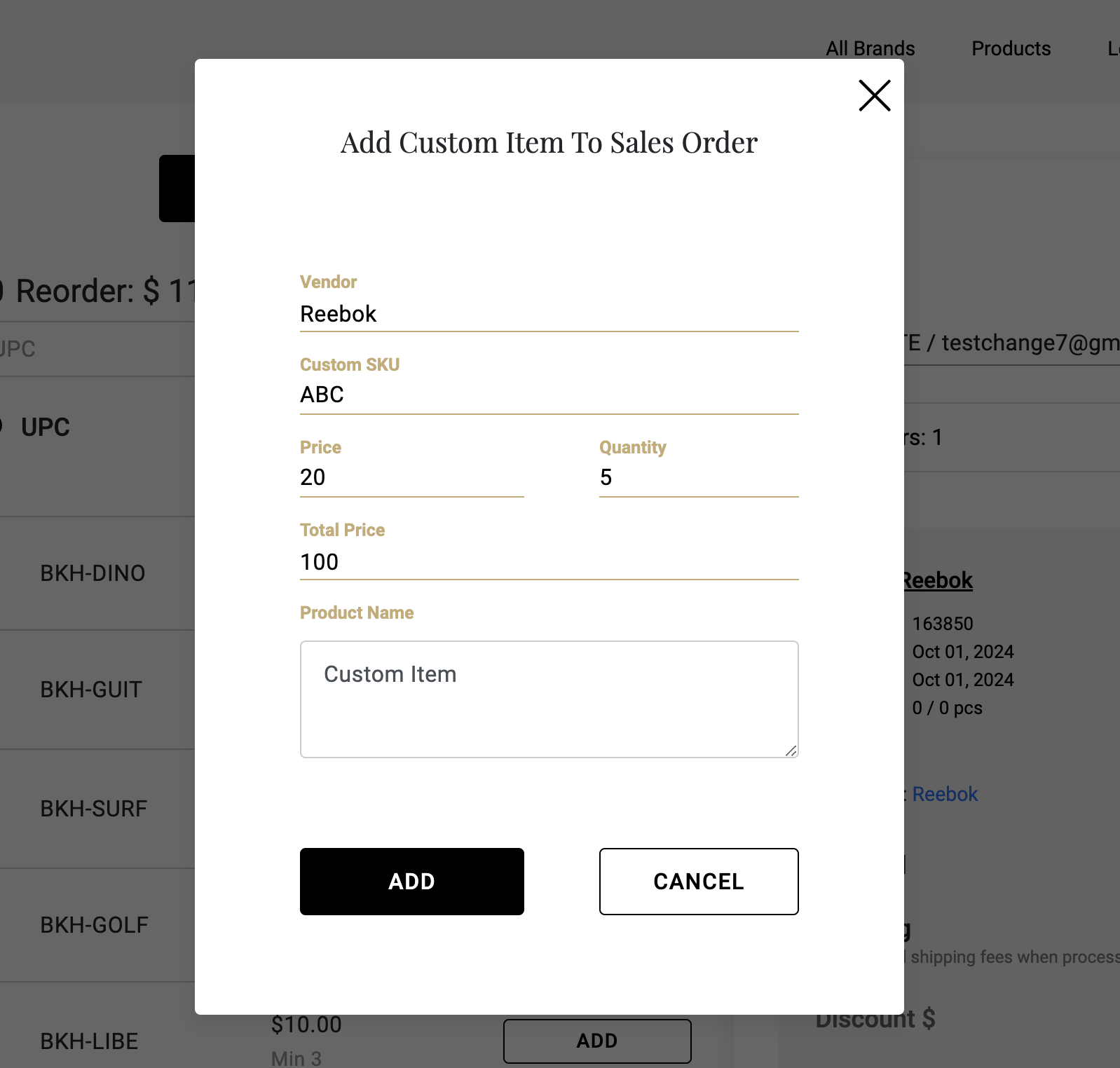Click the underlined Reebok heading
The height and width of the screenshot is (1068, 1120).
tap(938, 580)
